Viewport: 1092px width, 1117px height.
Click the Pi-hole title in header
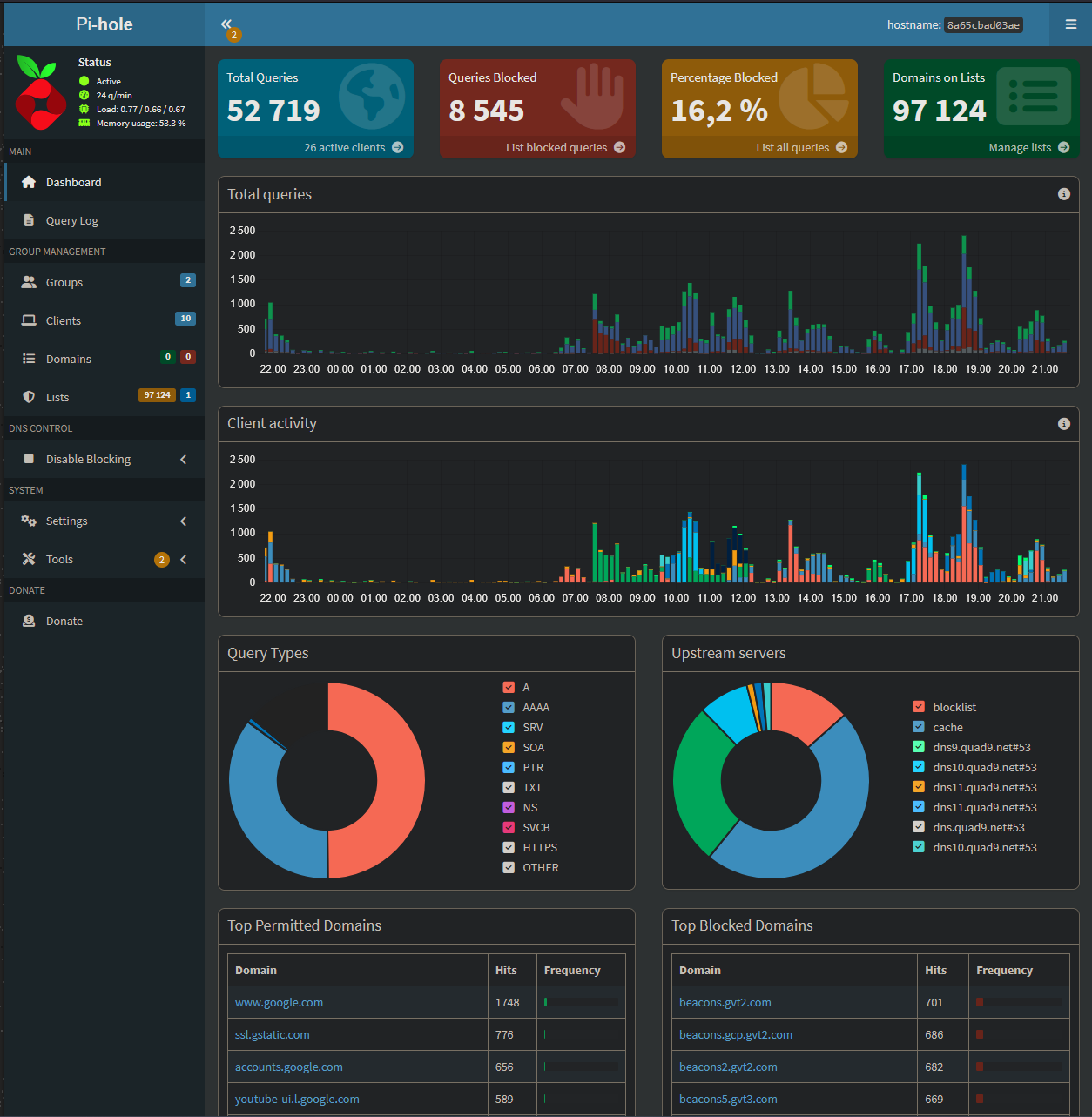point(104,24)
